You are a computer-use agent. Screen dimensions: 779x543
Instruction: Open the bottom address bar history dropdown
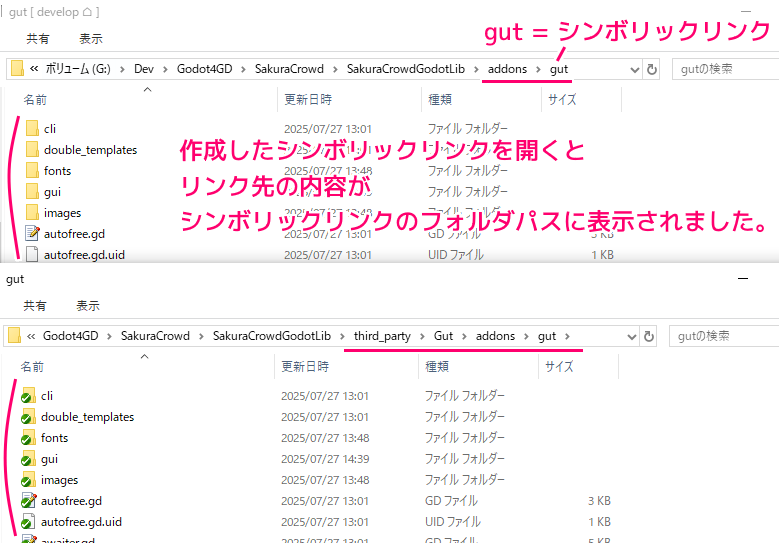631,337
